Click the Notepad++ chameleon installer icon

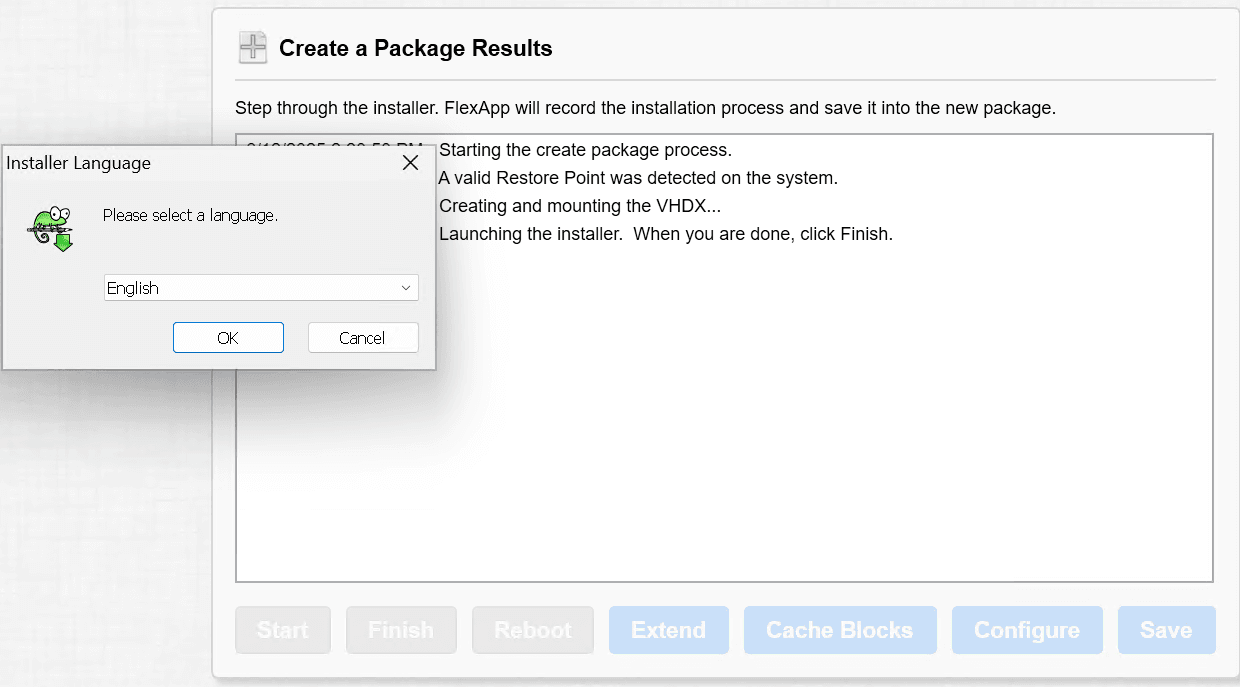(52, 228)
